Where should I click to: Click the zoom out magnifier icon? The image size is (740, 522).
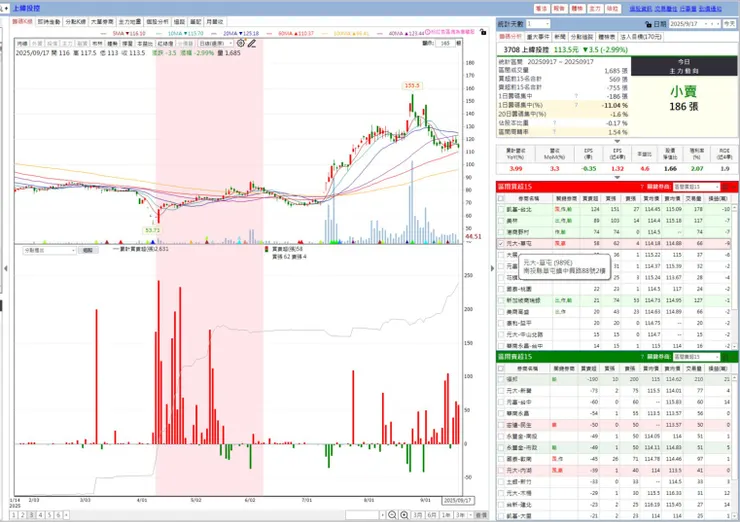coord(392,515)
